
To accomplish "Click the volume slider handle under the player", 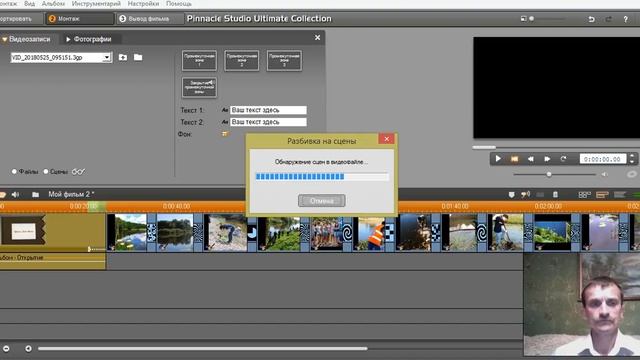I will click(x=549, y=174).
